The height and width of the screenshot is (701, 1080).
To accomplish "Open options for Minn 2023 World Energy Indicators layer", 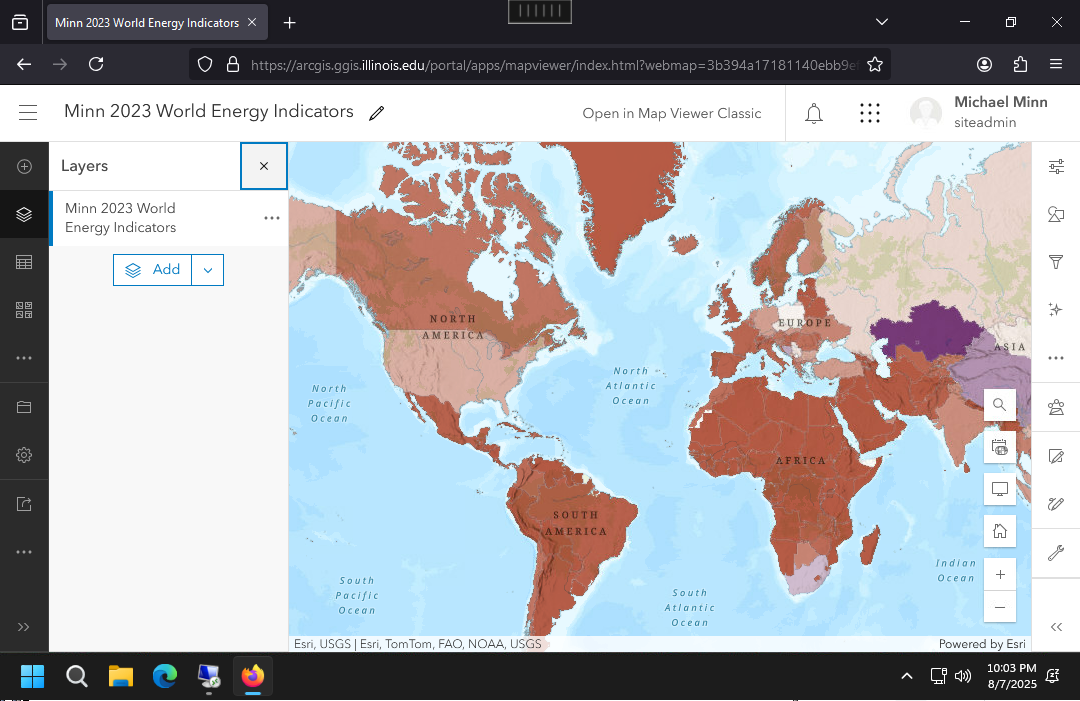I will [271, 218].
